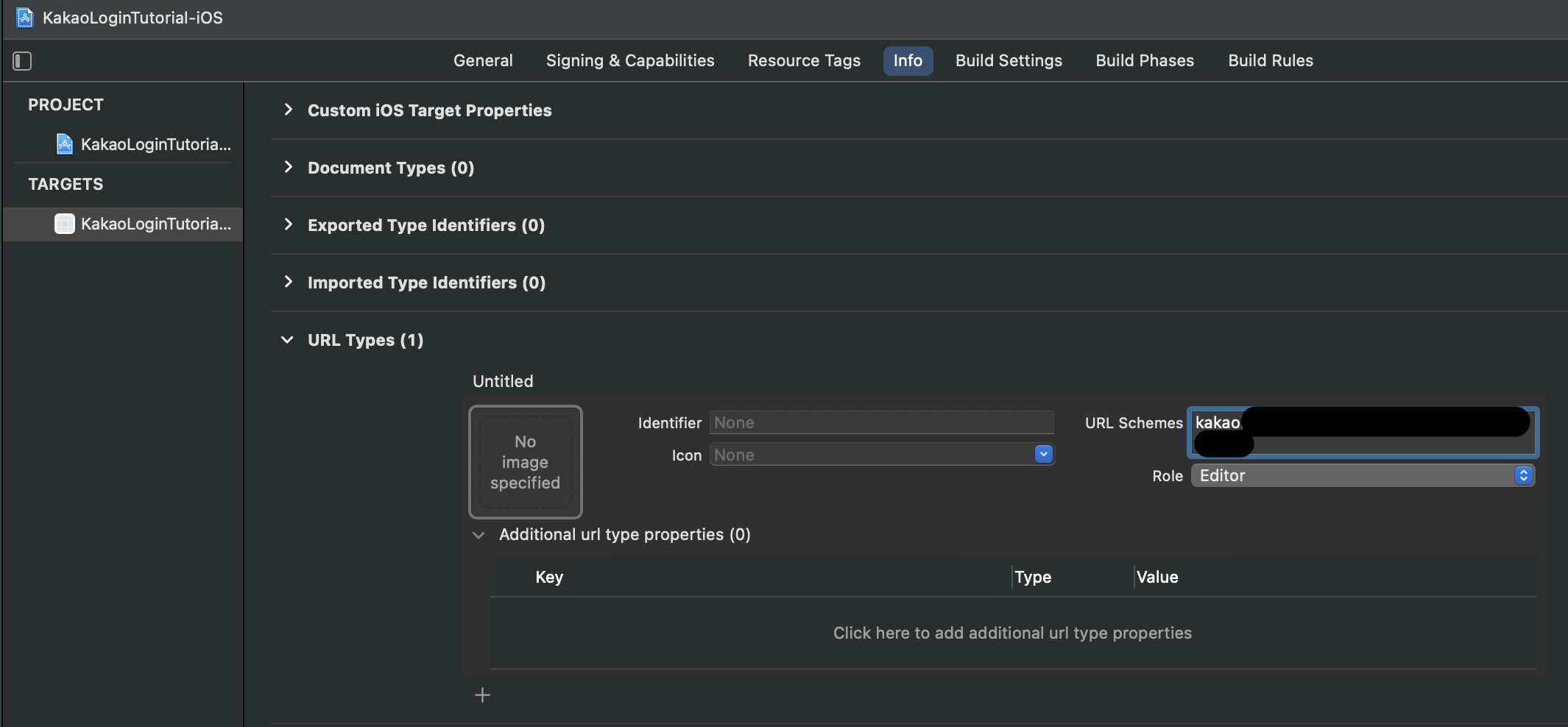Click the Value column header

(x=1157, y=577)
